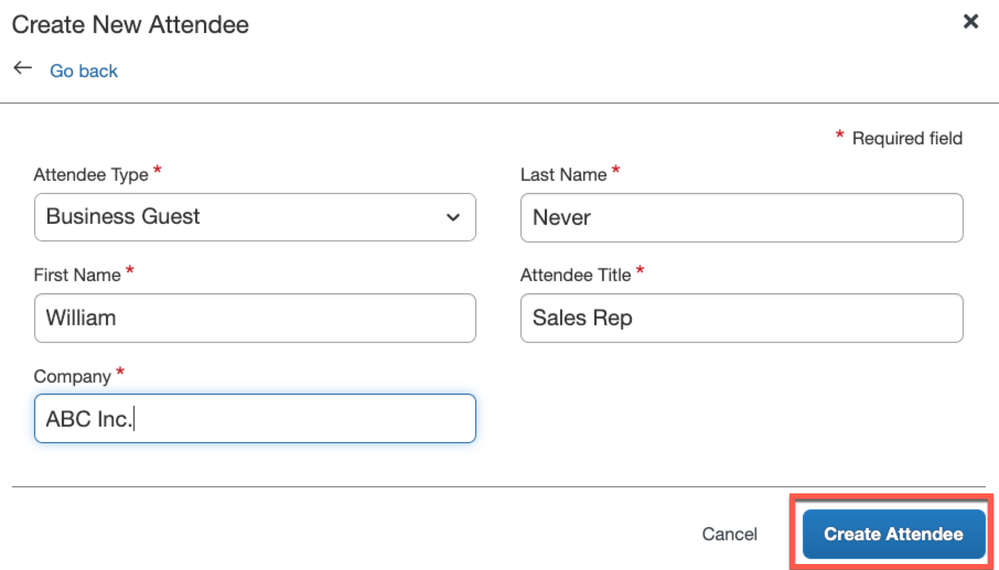Click the red asterisk beside Required field
The height and width of the screenshot is (570, 999).
point(840,135)
